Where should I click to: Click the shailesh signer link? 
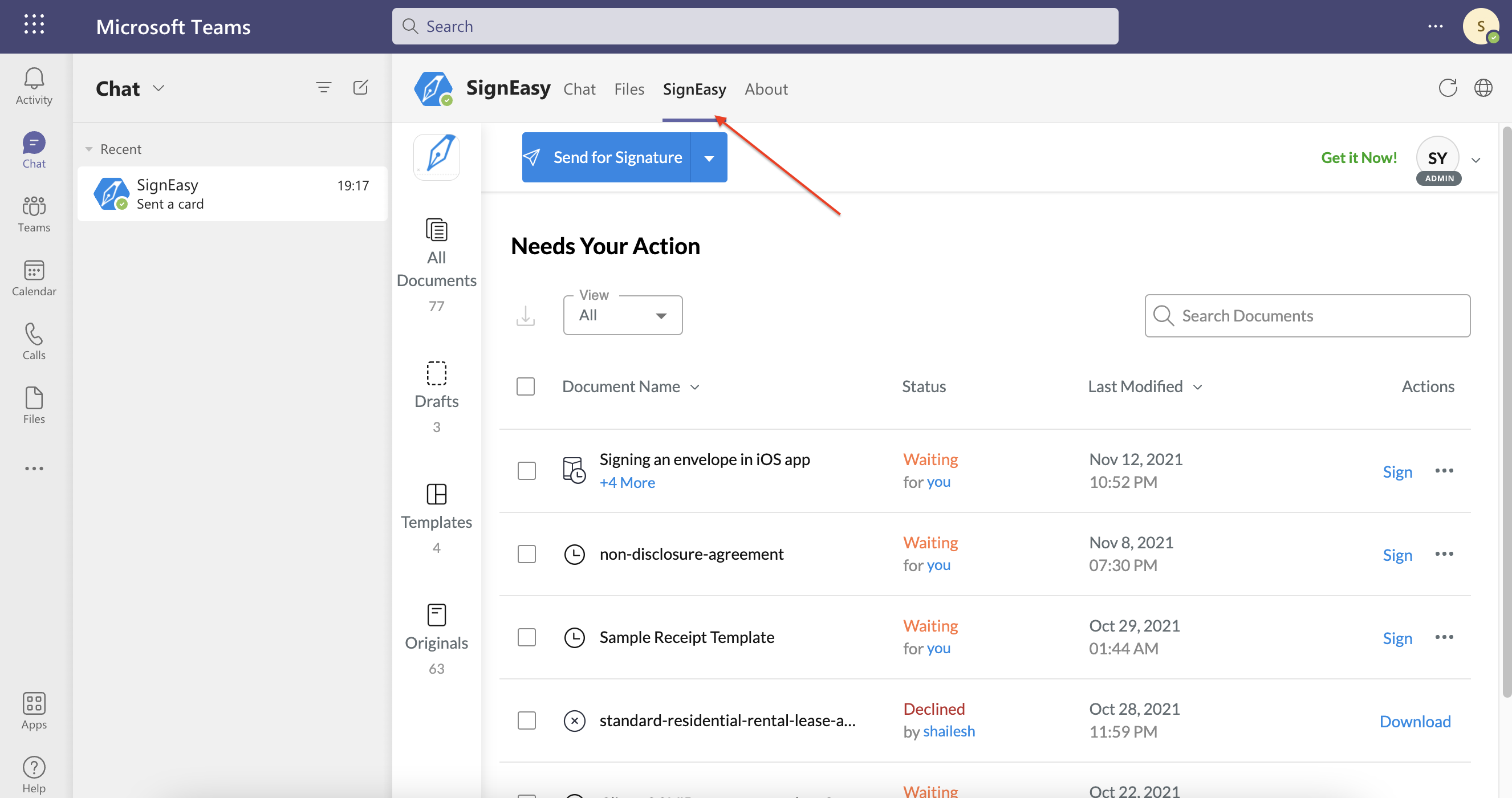pos(949,731)
